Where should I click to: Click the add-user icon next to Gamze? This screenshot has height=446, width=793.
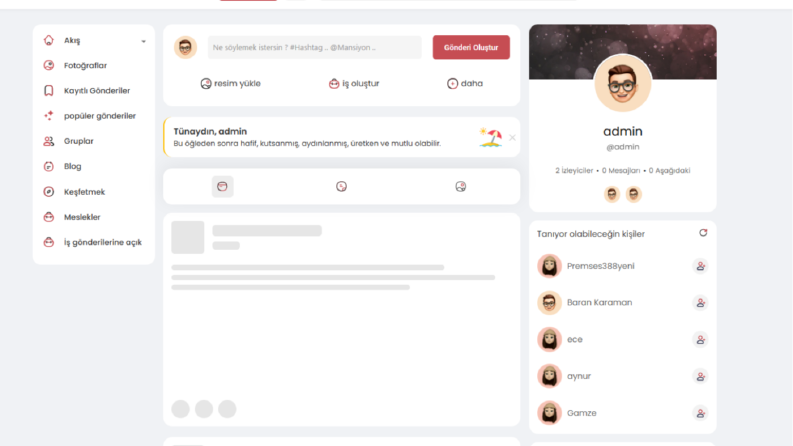pyautogui.click(x=700, y=414)
